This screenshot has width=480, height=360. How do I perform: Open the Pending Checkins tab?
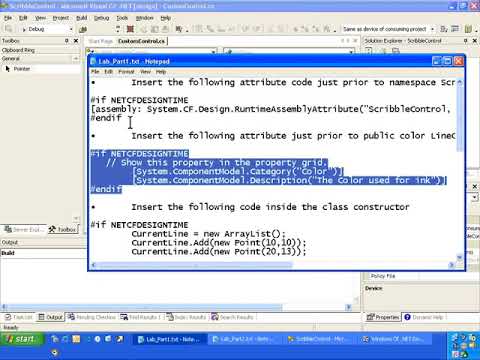click(x=92, y=317)
